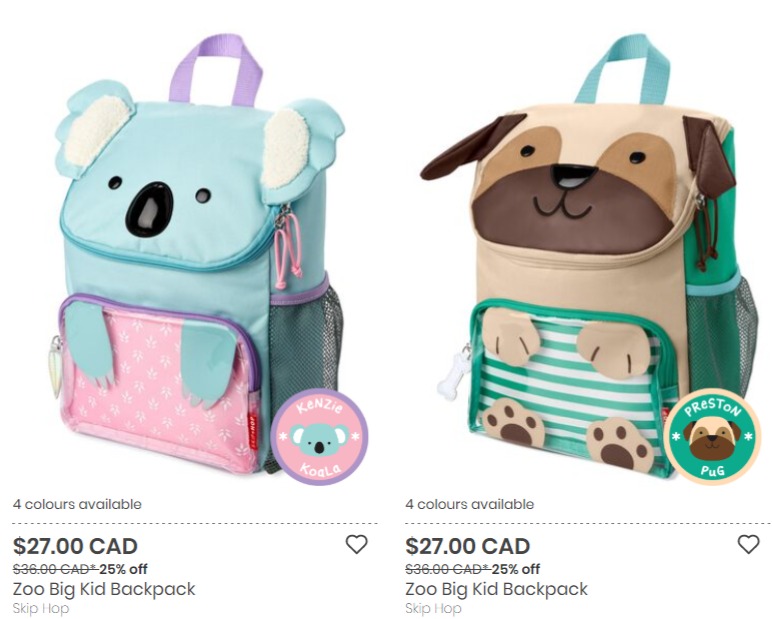Select Skip Hop brand under koala backpack

(41, 609)
